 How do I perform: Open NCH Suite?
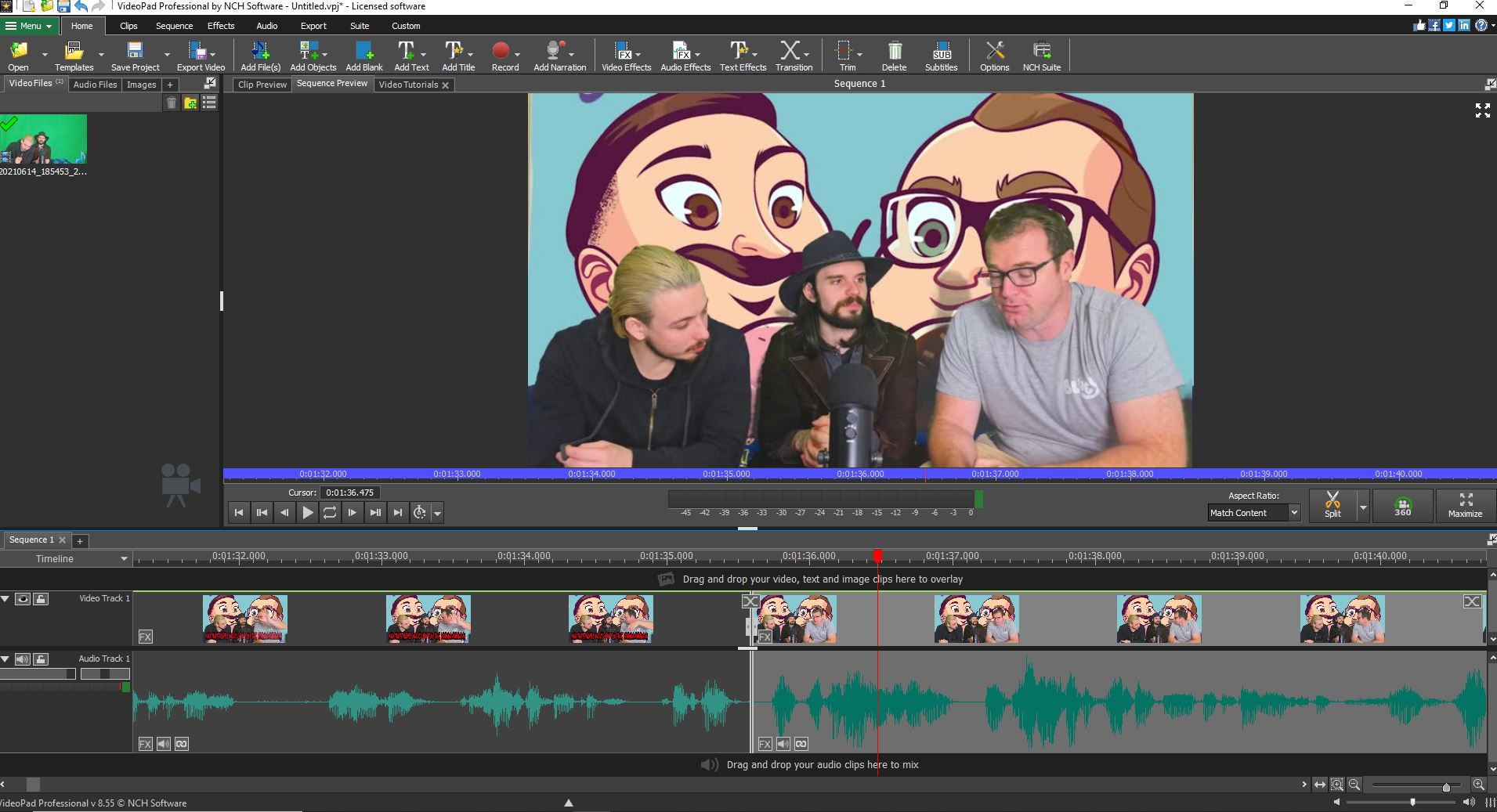click(x=1042, y=56)
